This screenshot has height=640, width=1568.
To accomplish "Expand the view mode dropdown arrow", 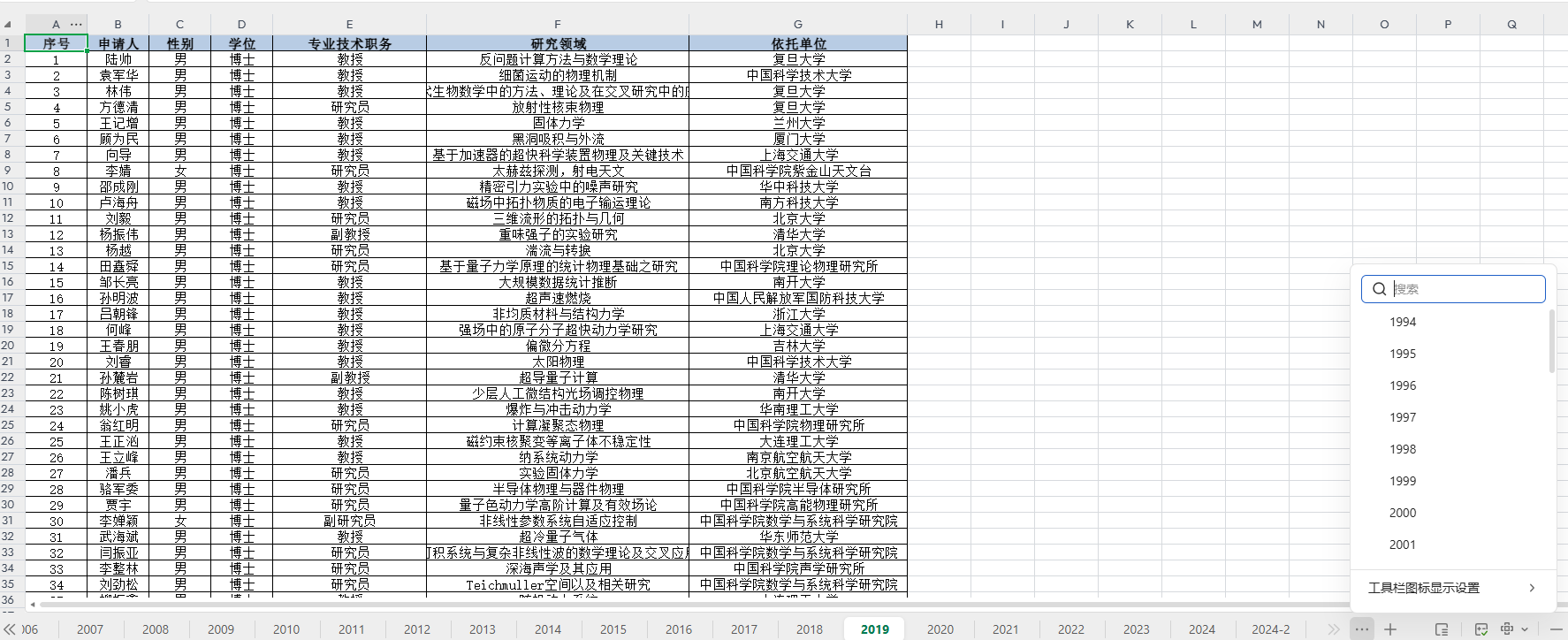I will (1525, 629).
